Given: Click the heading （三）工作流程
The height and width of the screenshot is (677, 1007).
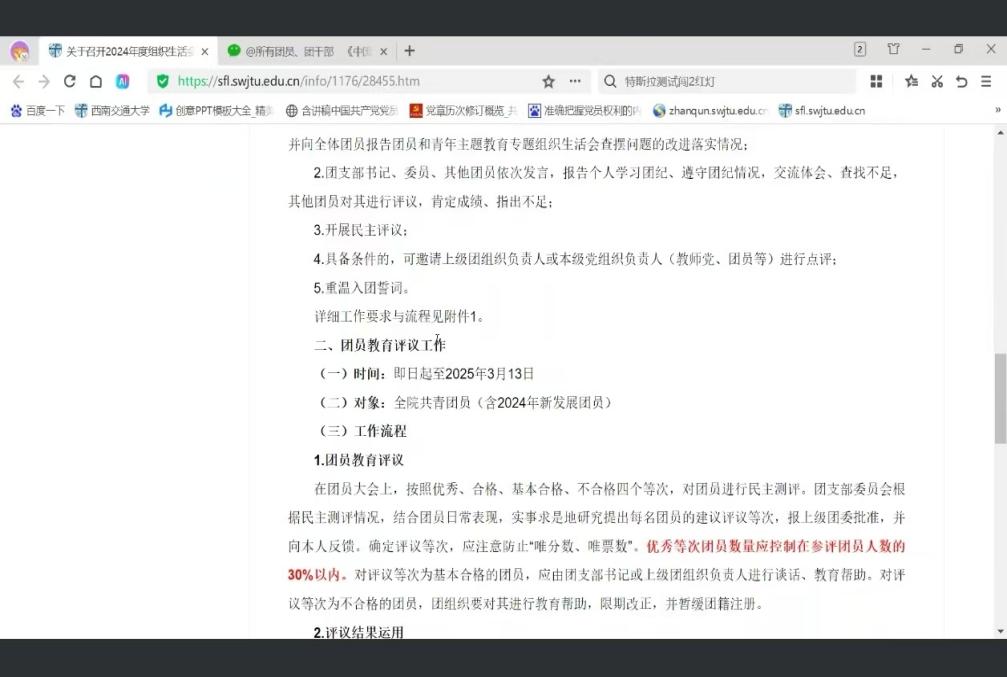Looking at the screenshot, I should point(361,431).
